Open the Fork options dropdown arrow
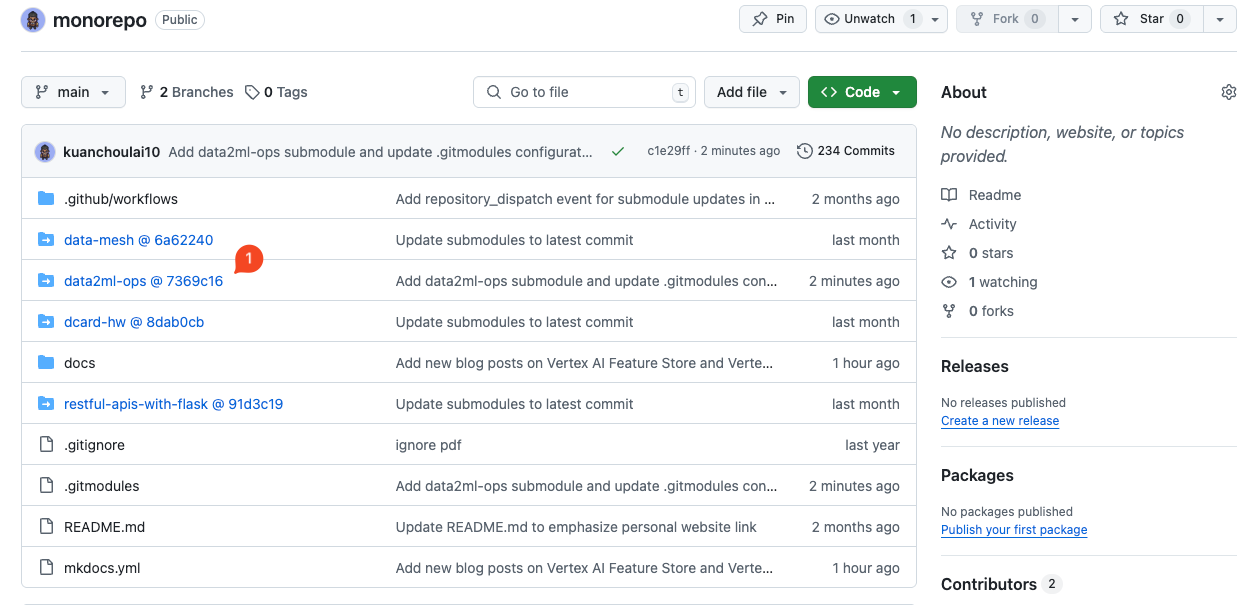This screenshot has width=1257, height=605. tap(1075, 19)
